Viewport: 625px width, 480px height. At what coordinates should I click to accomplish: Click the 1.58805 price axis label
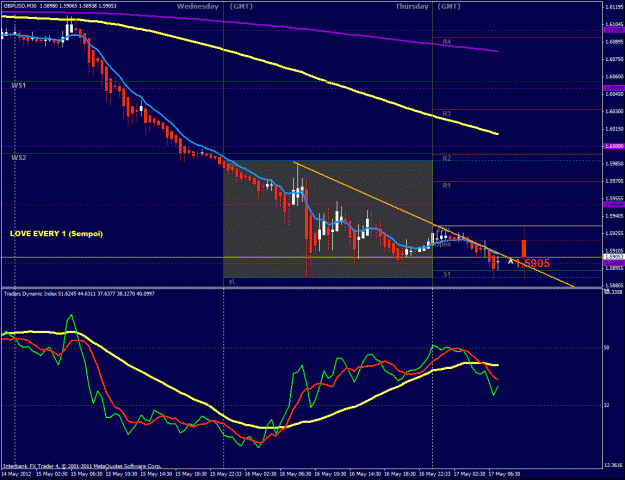(x=614, y=285)
